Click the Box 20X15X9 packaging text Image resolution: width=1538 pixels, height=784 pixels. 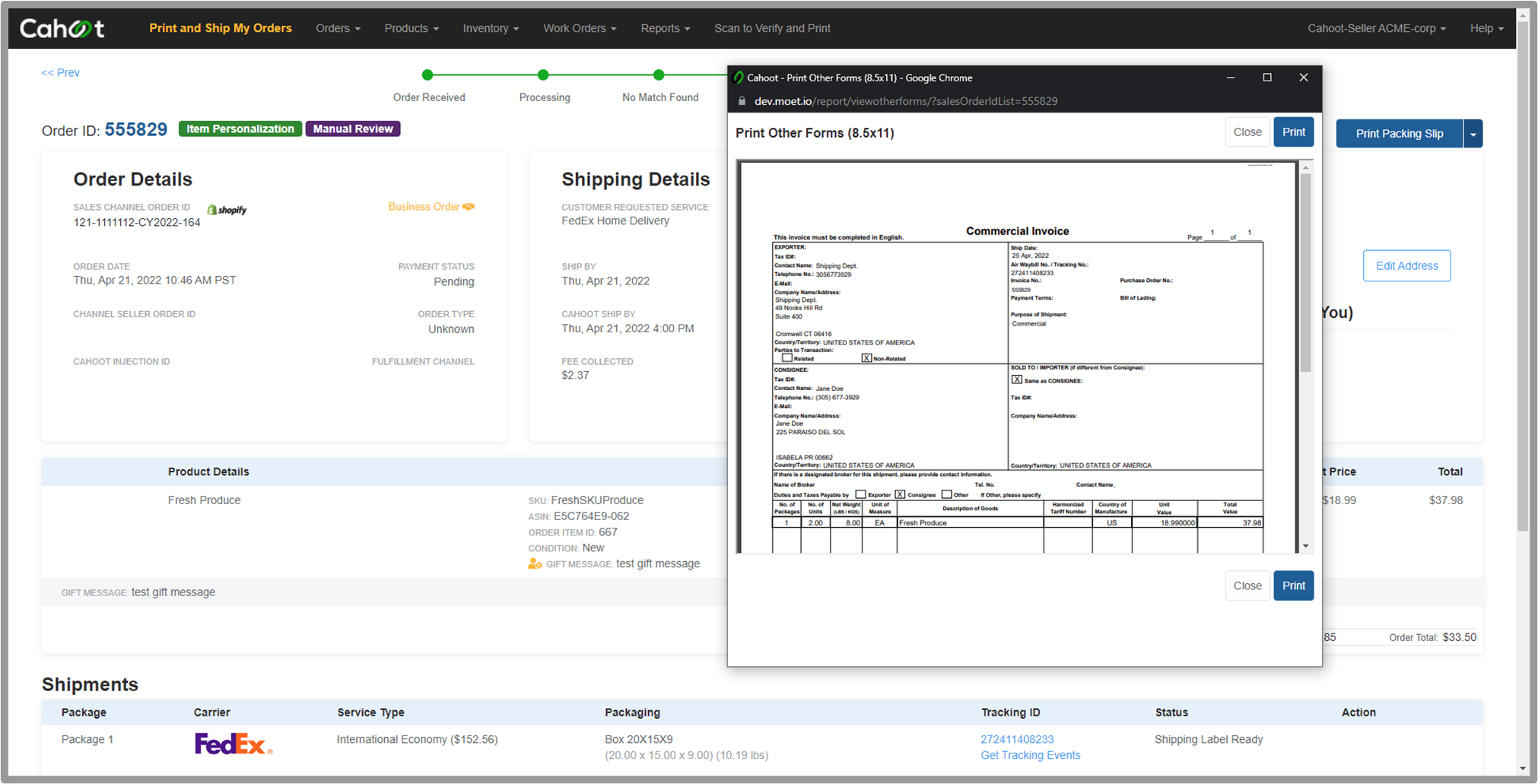click(639, 739)
